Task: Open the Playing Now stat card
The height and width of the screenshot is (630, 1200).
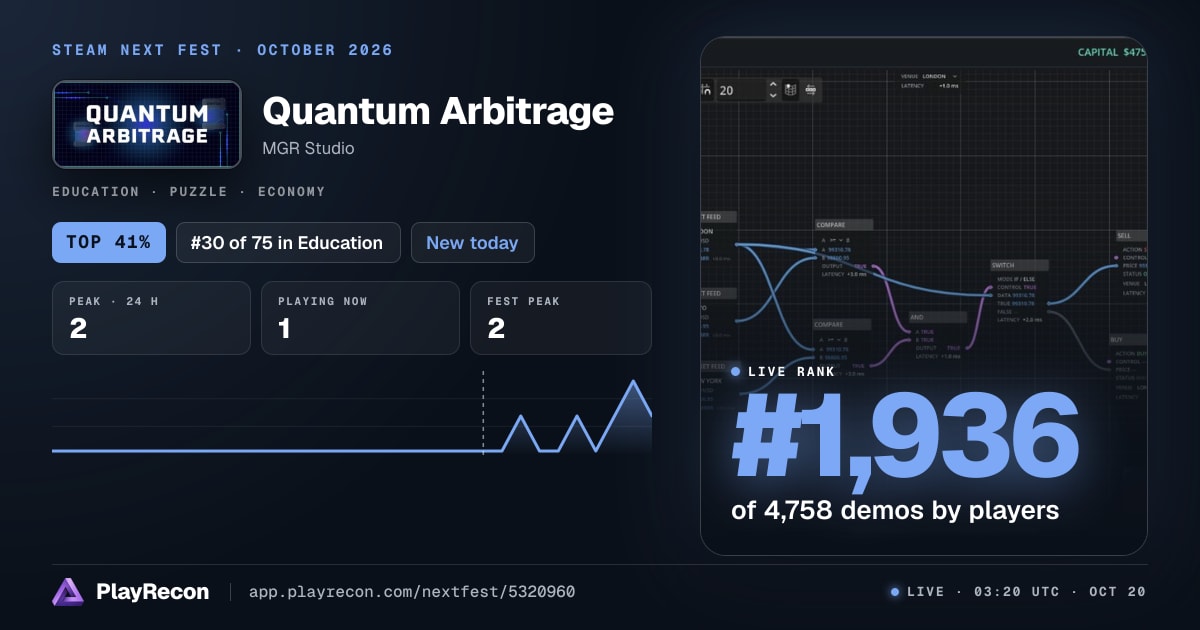Action: coord(360,318)
